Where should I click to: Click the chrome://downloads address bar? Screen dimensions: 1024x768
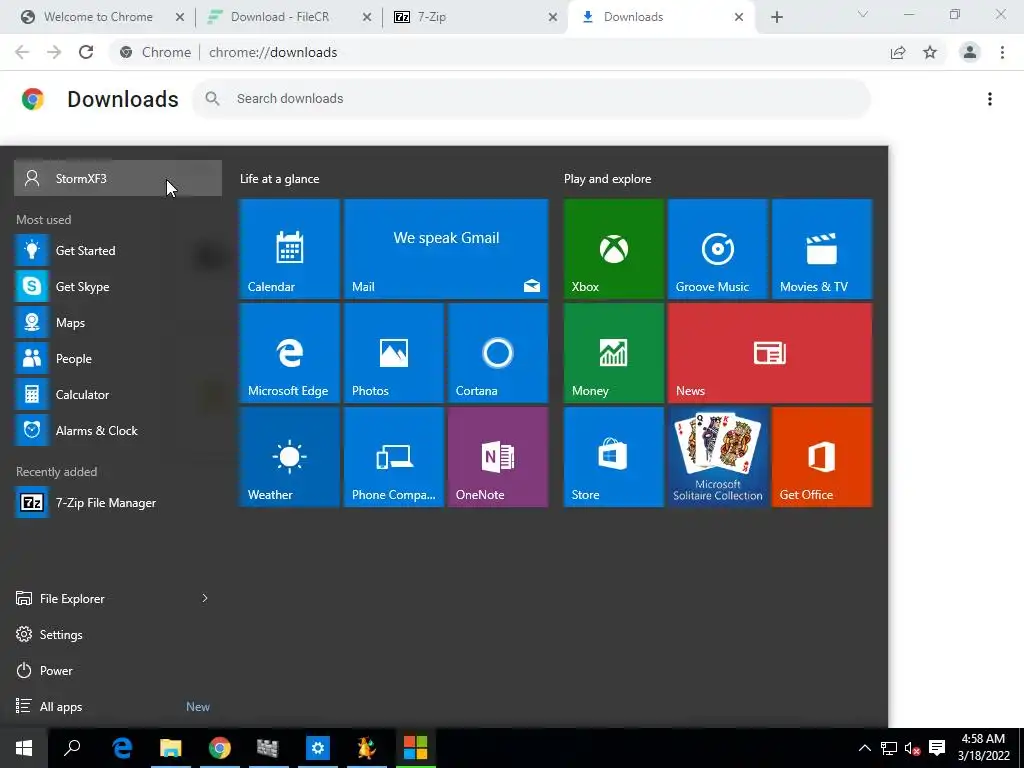pos(496,52)
